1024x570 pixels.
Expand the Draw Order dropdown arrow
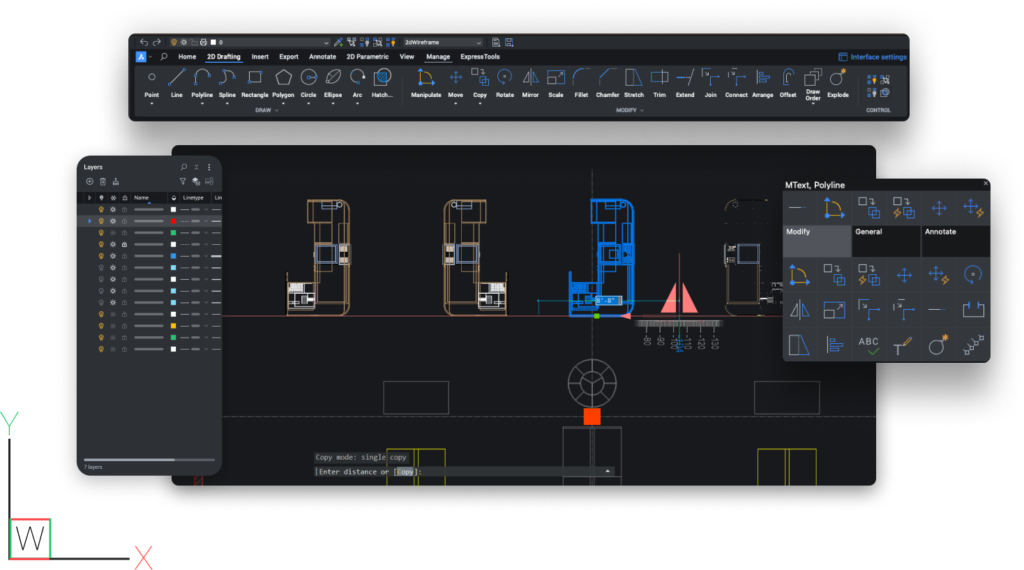tap(812, 103)
